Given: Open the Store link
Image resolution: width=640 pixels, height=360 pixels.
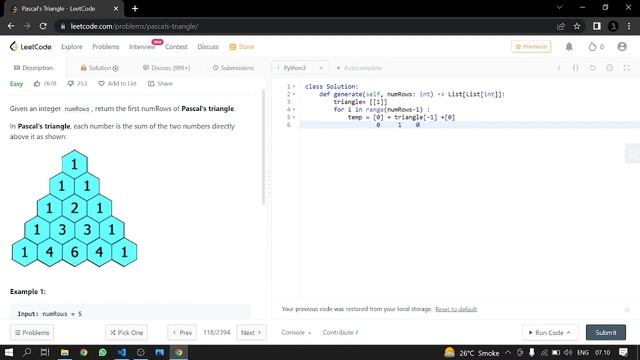Looking at the screenshot, I should [242, 47].
